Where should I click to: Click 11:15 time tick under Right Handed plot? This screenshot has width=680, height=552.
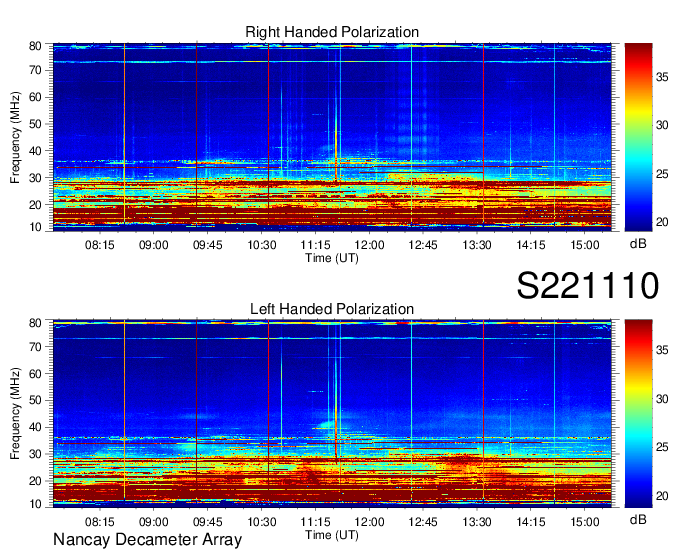tap(315, 245)
